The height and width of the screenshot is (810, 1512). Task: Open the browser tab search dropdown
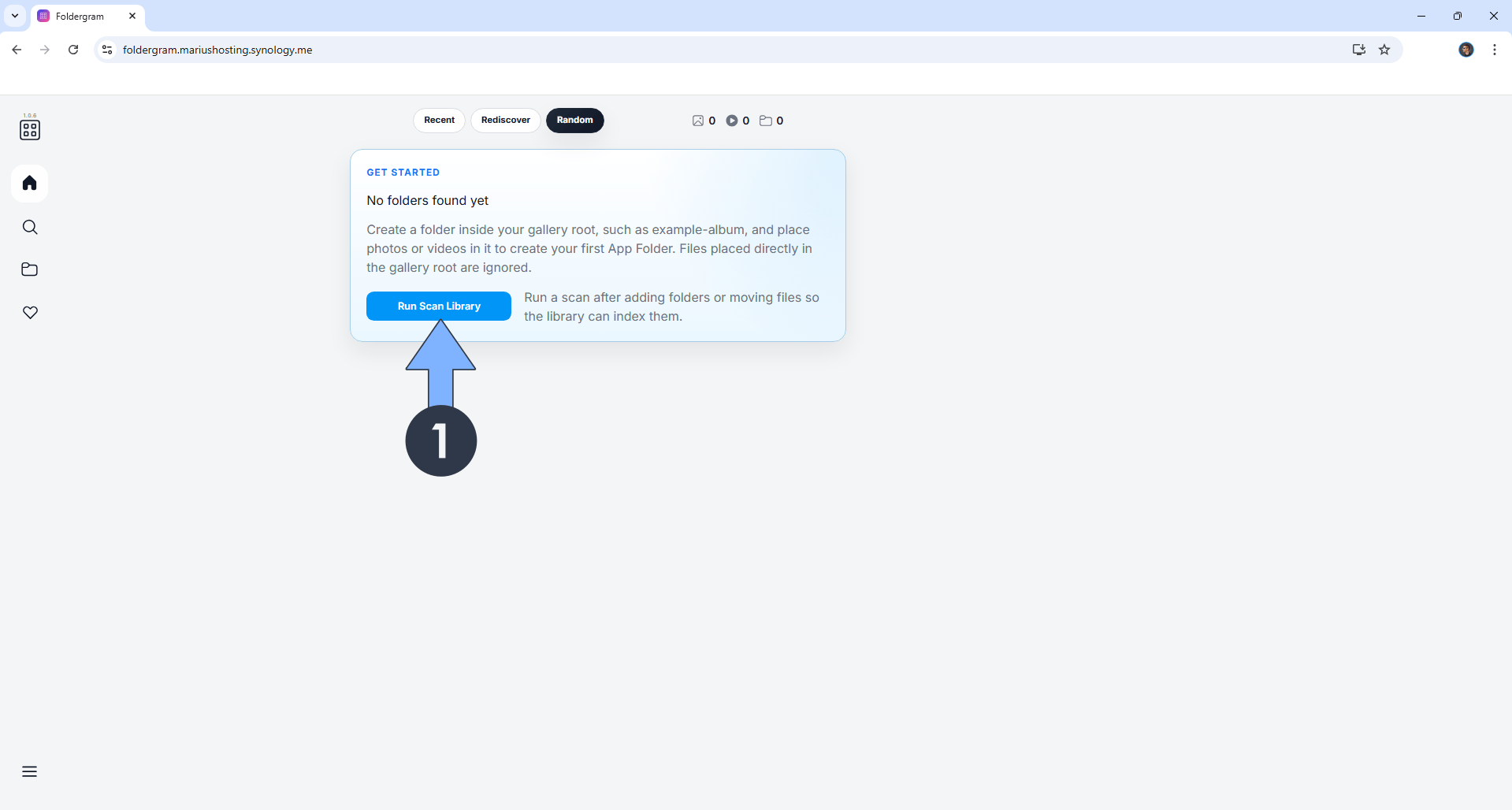[14, 16]
